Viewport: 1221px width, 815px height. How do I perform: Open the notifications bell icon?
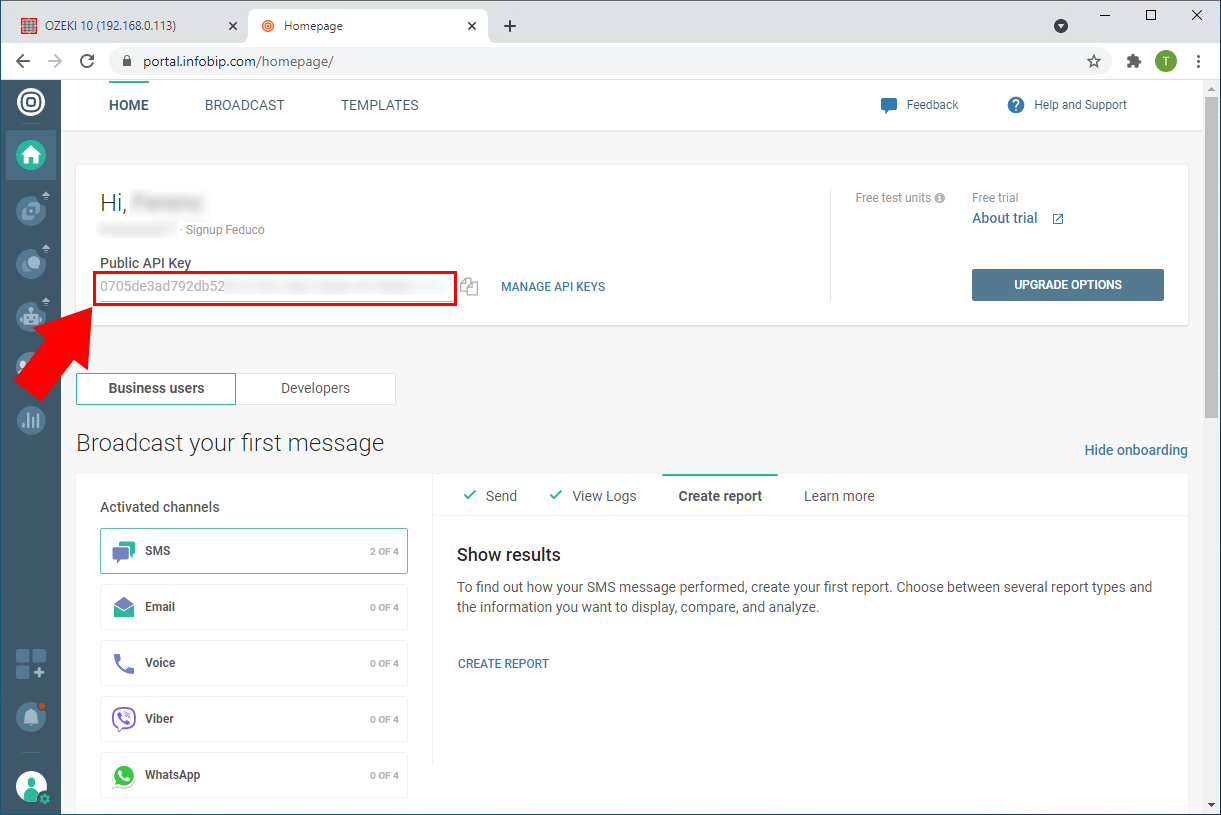(31, 716)
